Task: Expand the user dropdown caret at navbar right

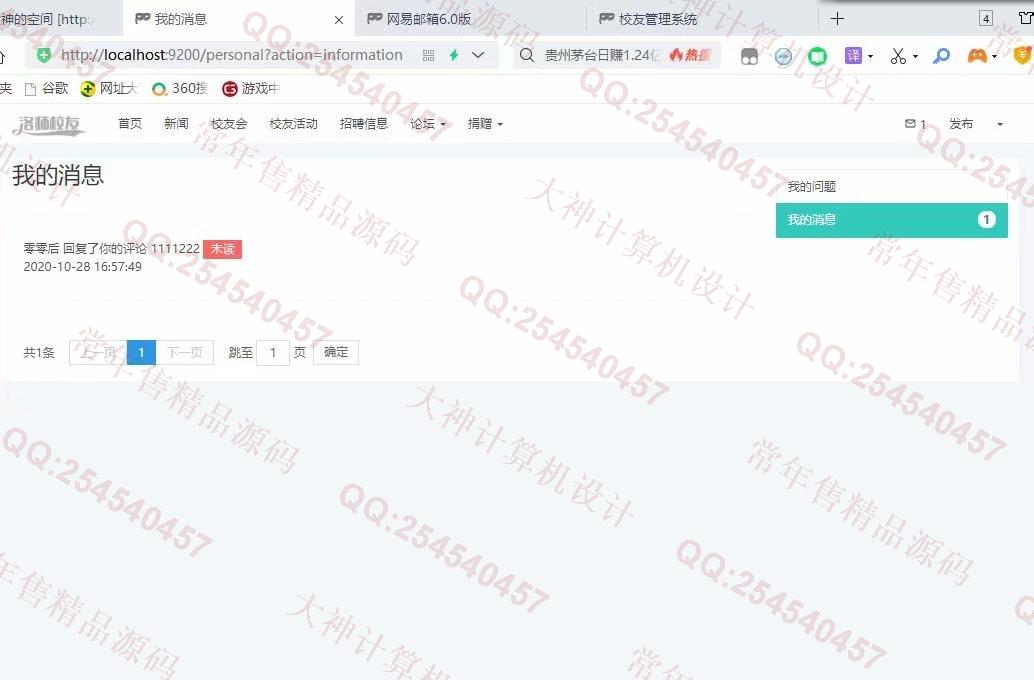Action: (1000, 124)
